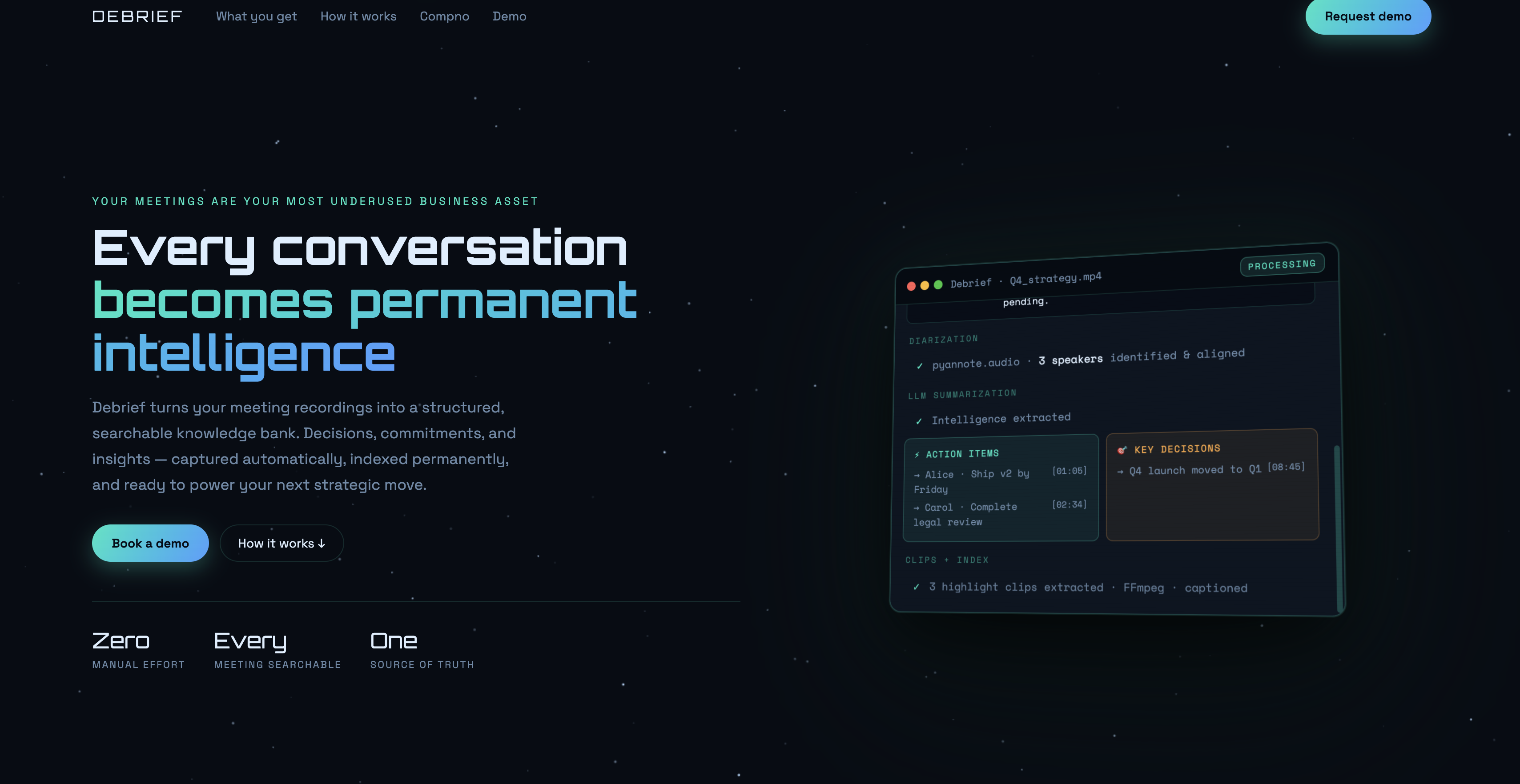1520x784 pixels.
Task: Click the Book a demo button
Action: tap(150, 543)
